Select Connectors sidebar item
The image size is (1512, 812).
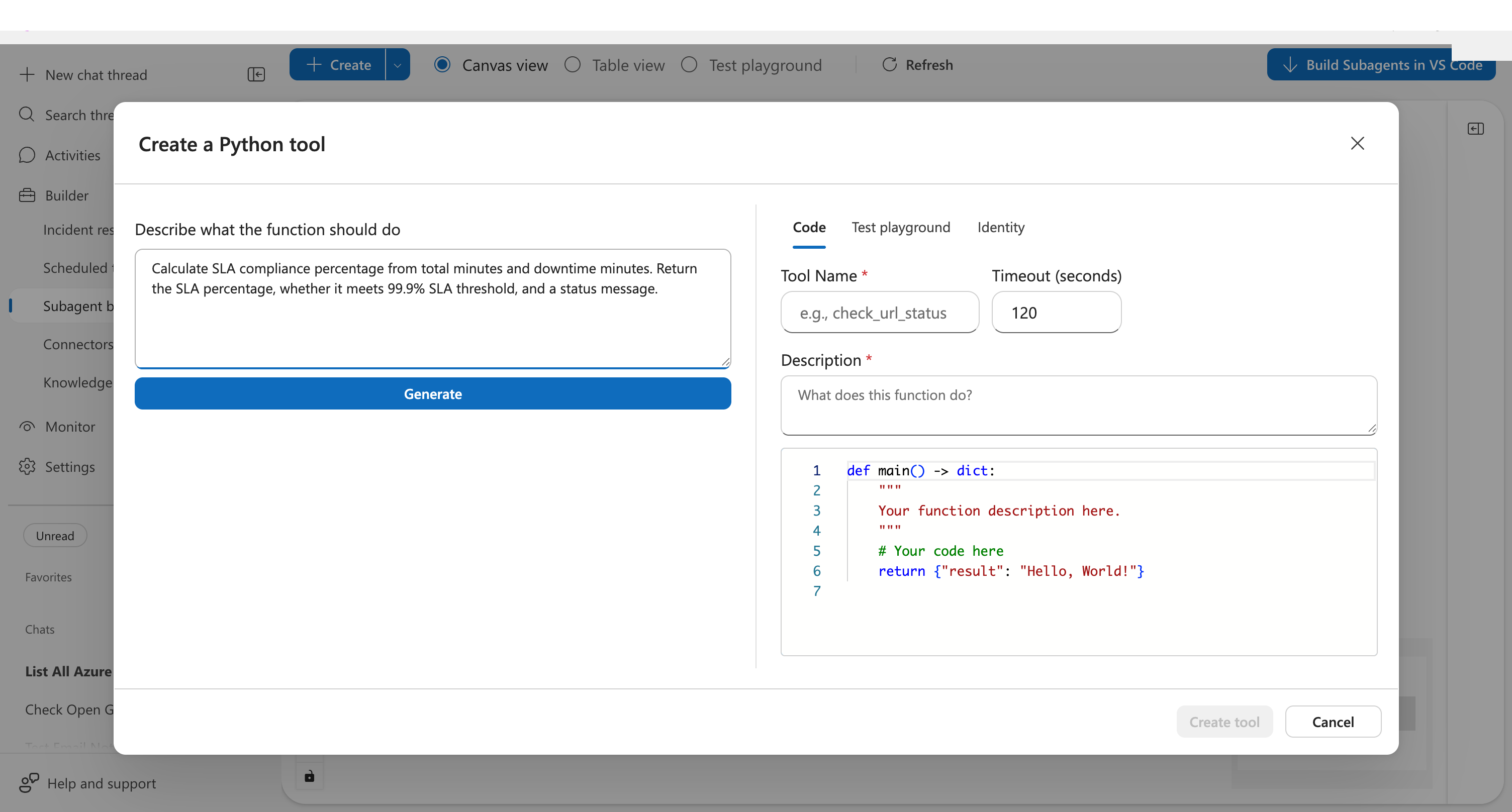coord(78,344)
